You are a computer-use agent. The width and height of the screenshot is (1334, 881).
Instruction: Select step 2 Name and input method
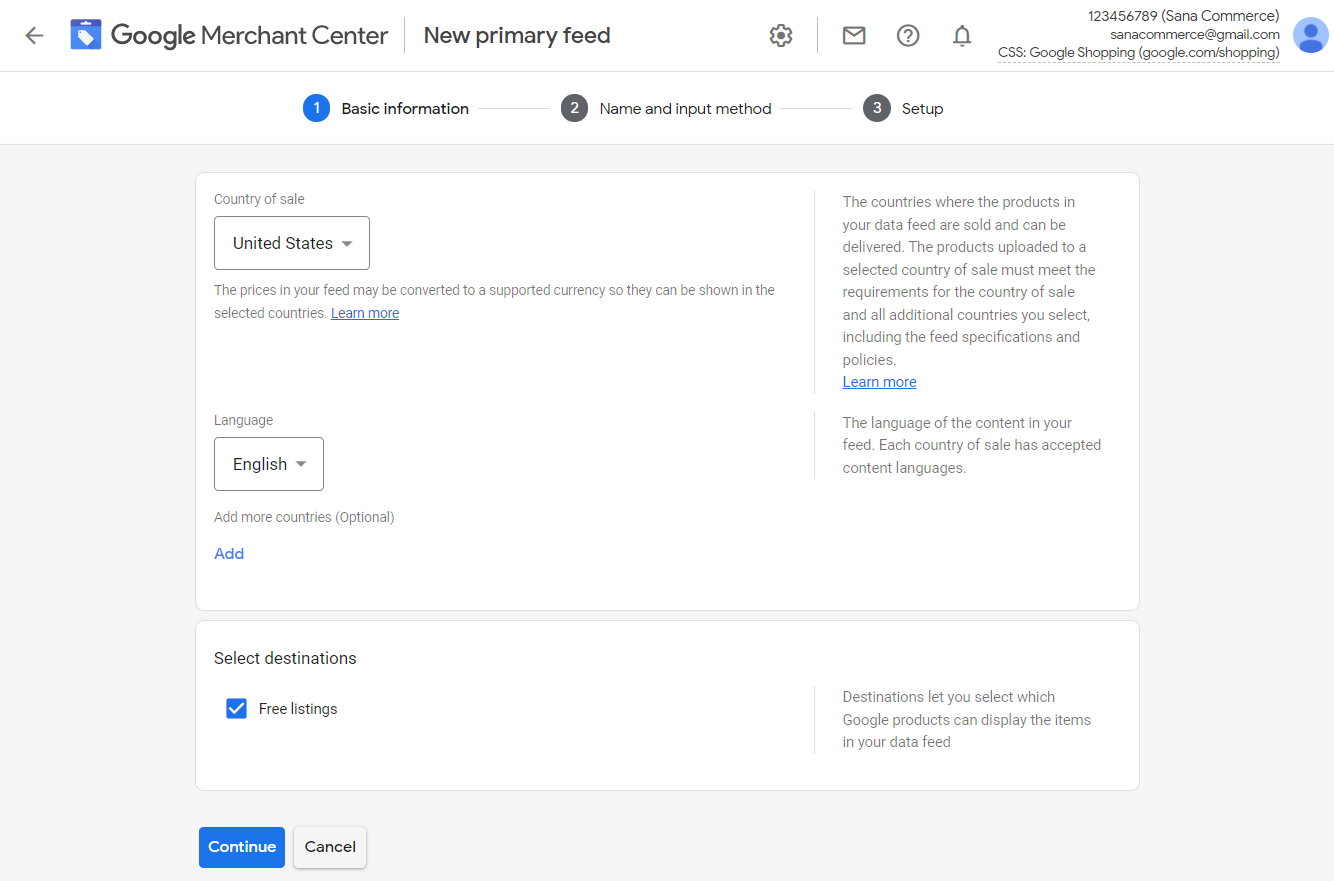tap(667, 108)
